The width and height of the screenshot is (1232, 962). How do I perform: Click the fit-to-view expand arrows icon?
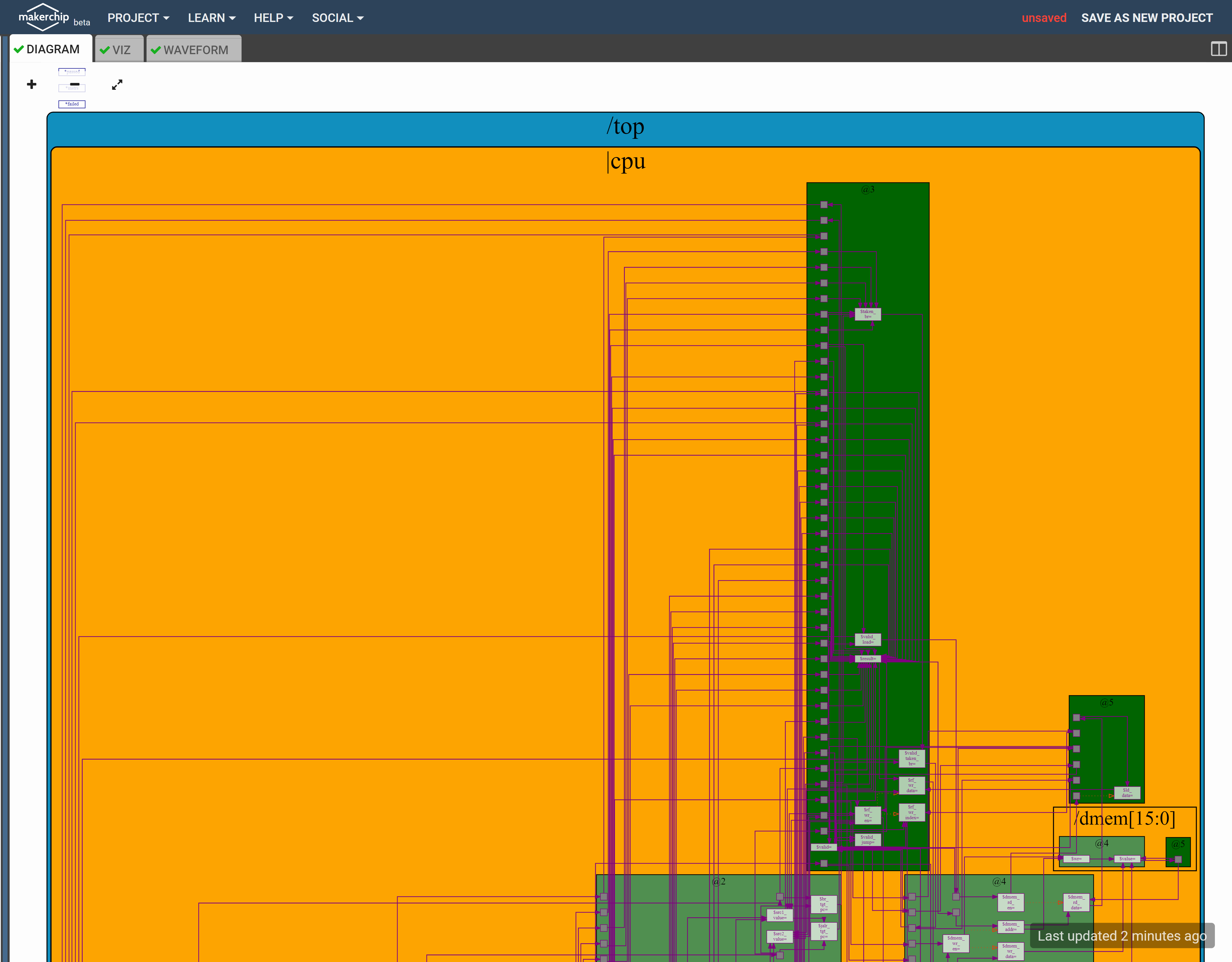117,85
